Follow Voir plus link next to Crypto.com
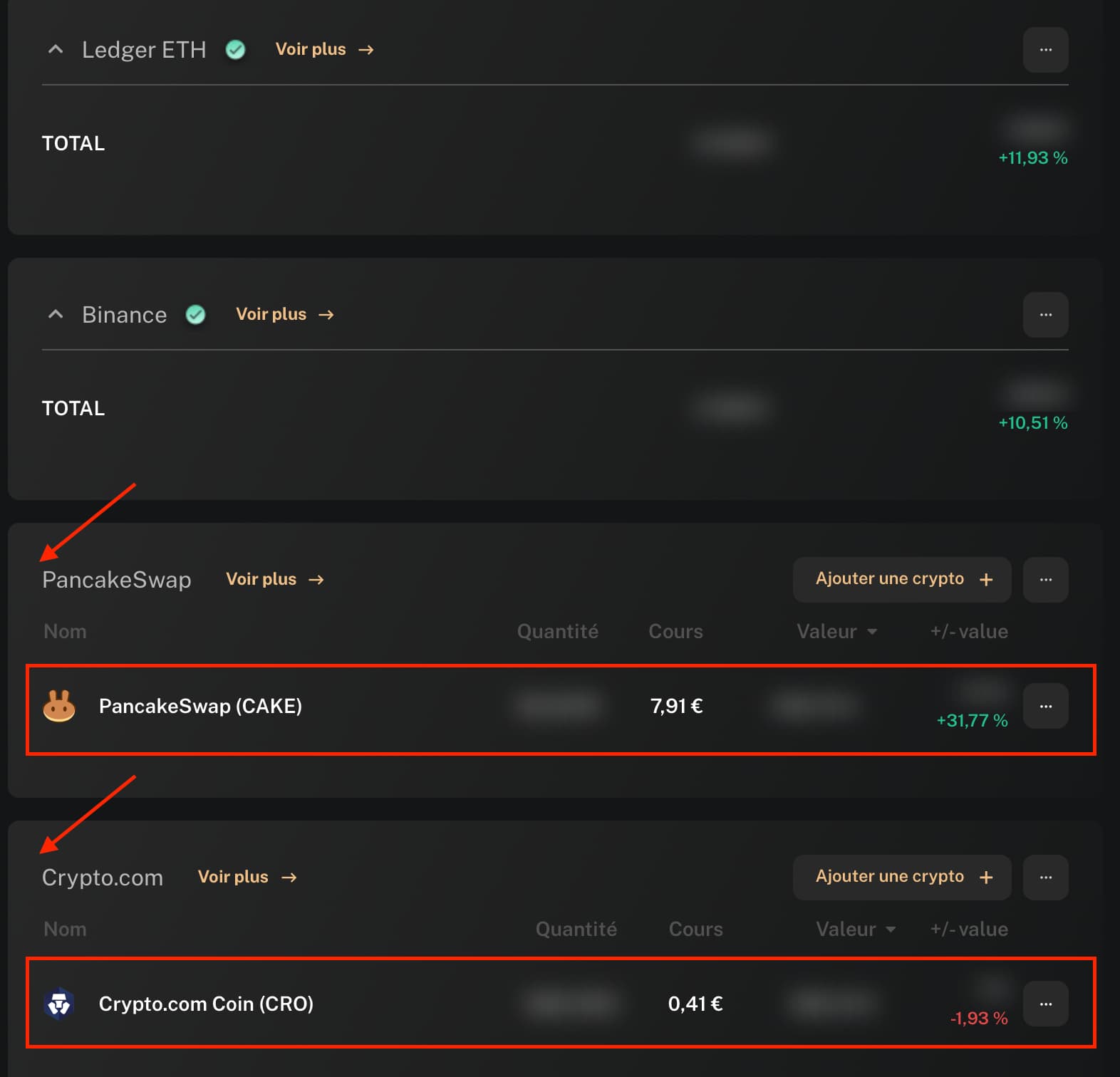The width and height of the screenshot is (1120, 1077). (x=247, y=877)
